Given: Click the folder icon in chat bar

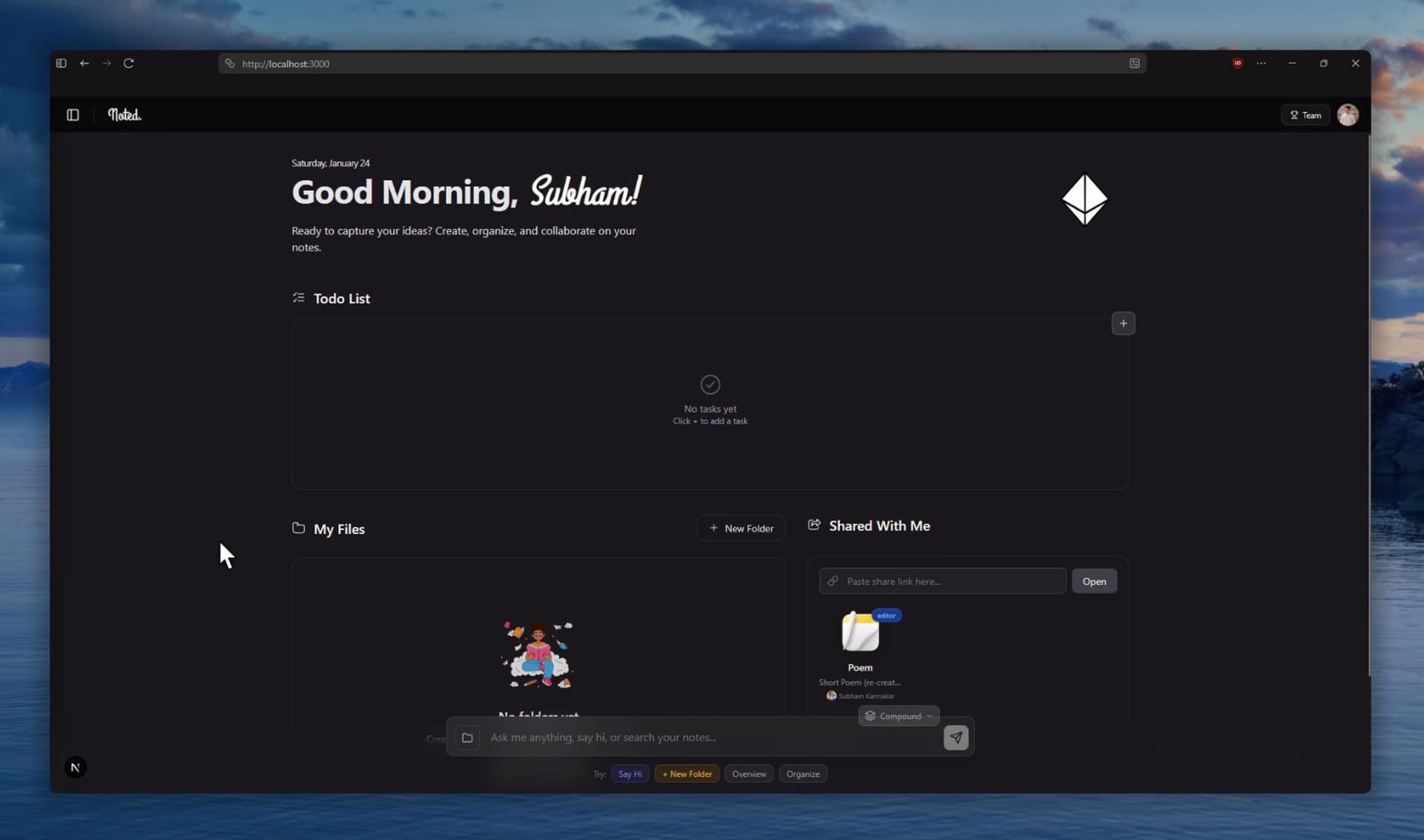Looking at the screenshot, I should click(x=467, y=738).
